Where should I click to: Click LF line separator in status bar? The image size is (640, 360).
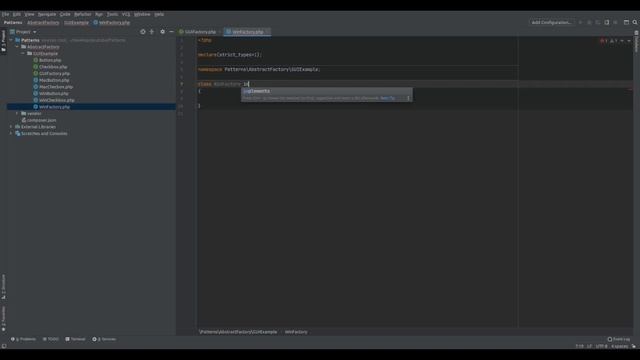pyautogui.click(x=589, y=347)
